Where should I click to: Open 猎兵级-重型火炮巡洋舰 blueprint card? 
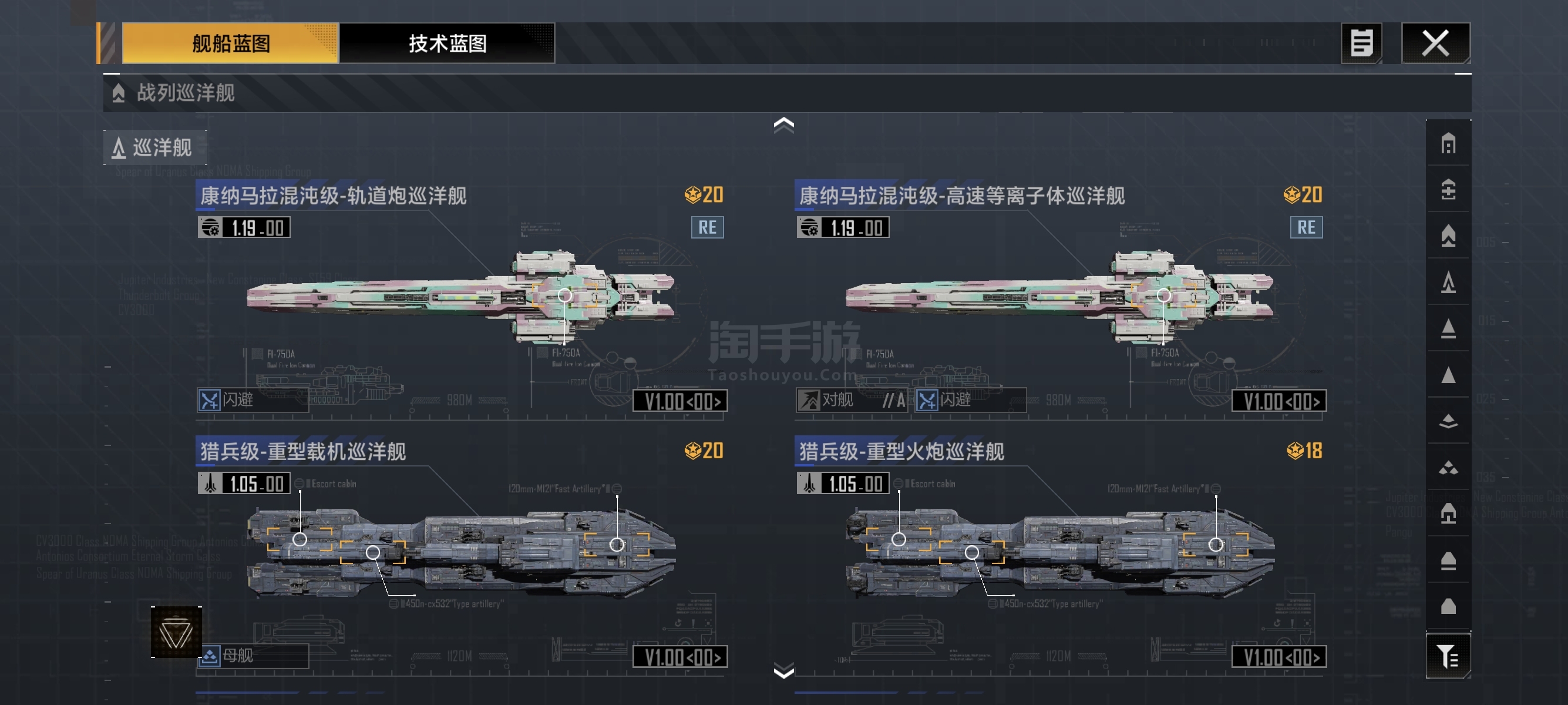tap(1061, 555)
